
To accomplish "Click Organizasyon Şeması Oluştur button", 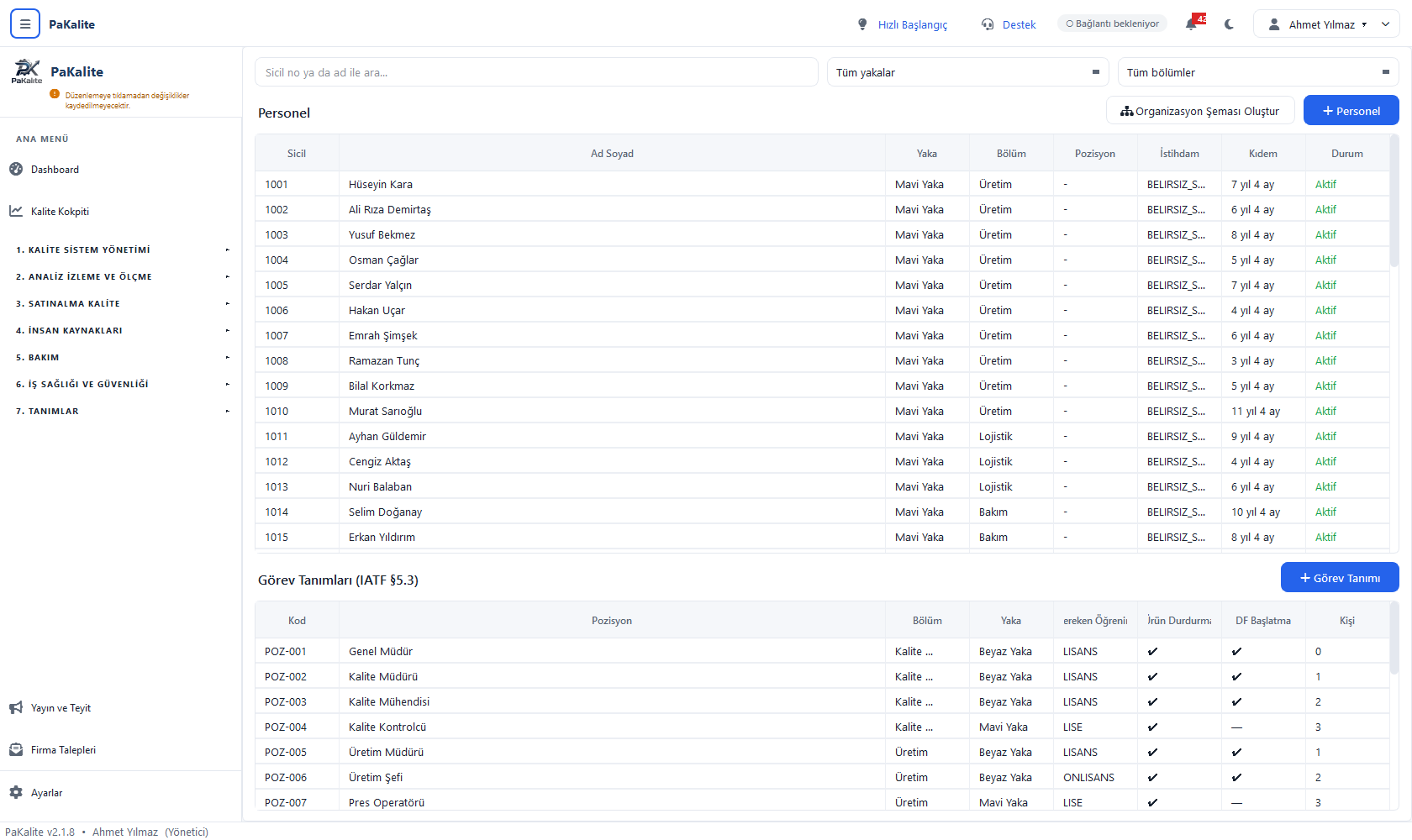I will [1199, 110].
